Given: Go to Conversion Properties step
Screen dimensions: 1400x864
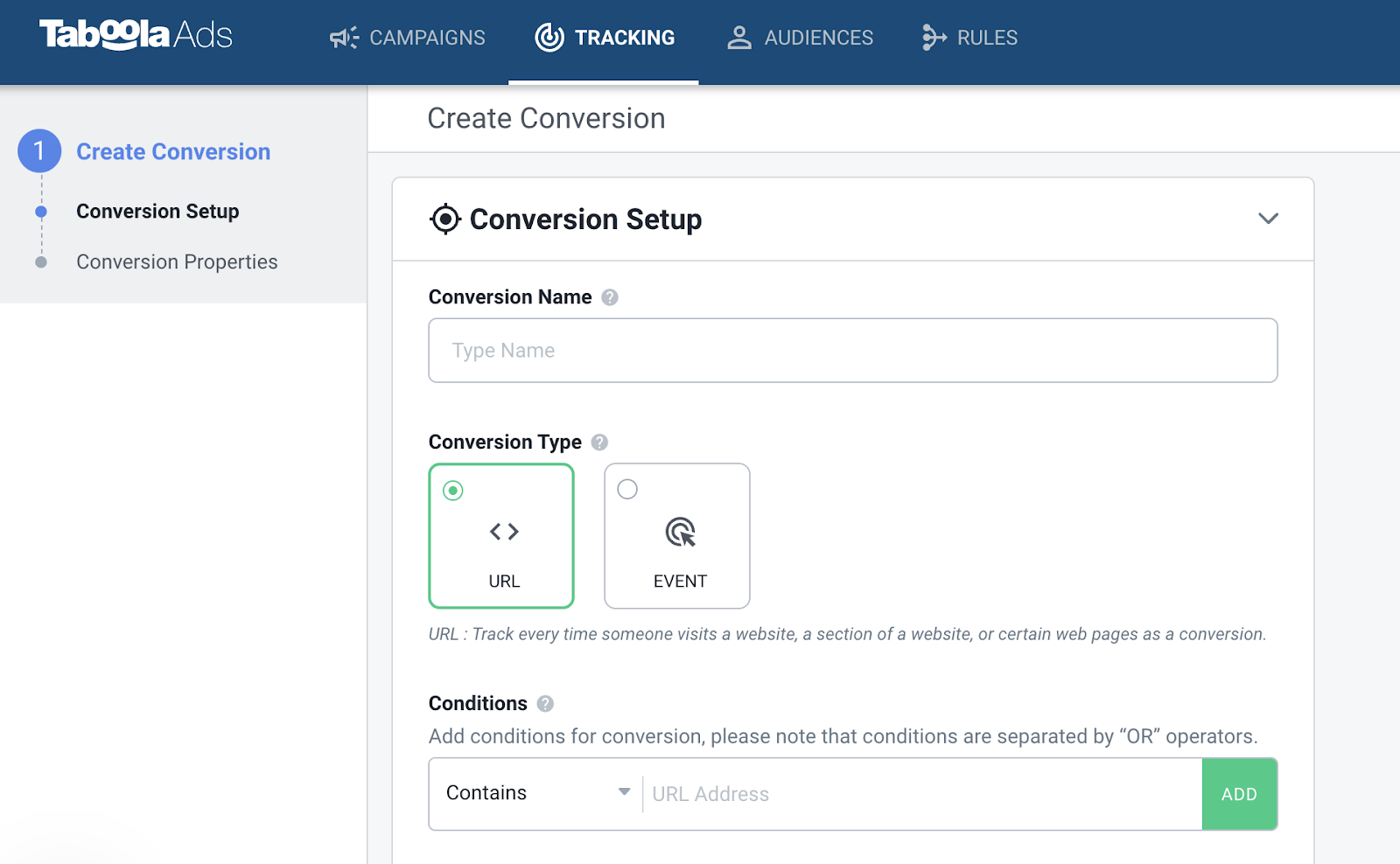Looking at the screenshot, I should [177, 262].
